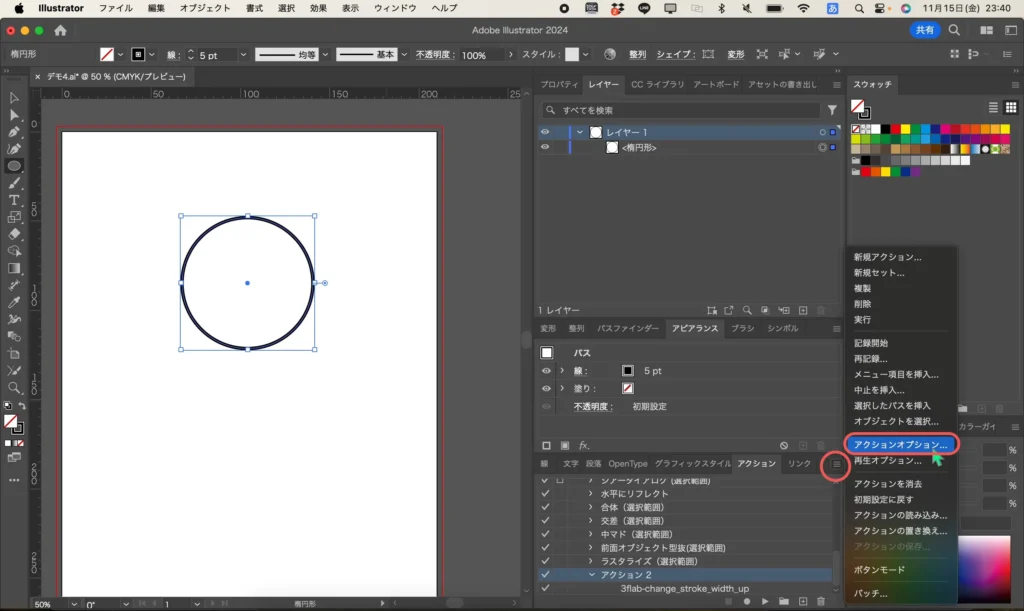Click the layers panel filter icon
This screenshot has height=611, width=1024.
pos(832,110)
